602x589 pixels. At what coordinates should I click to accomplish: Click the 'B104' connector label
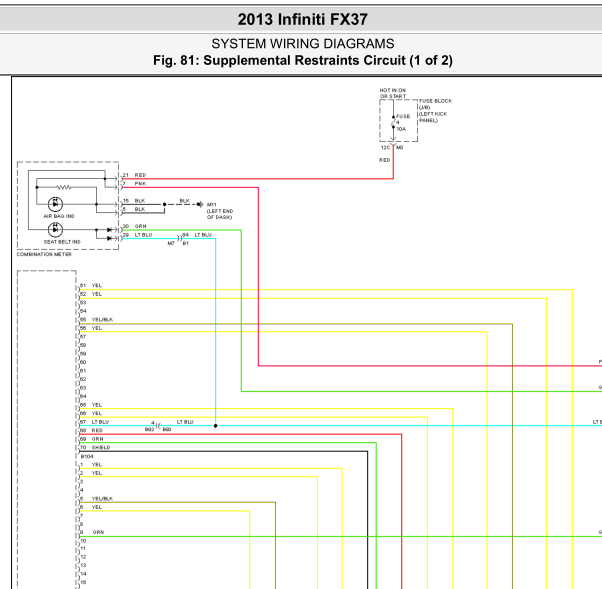coord(87,457)
